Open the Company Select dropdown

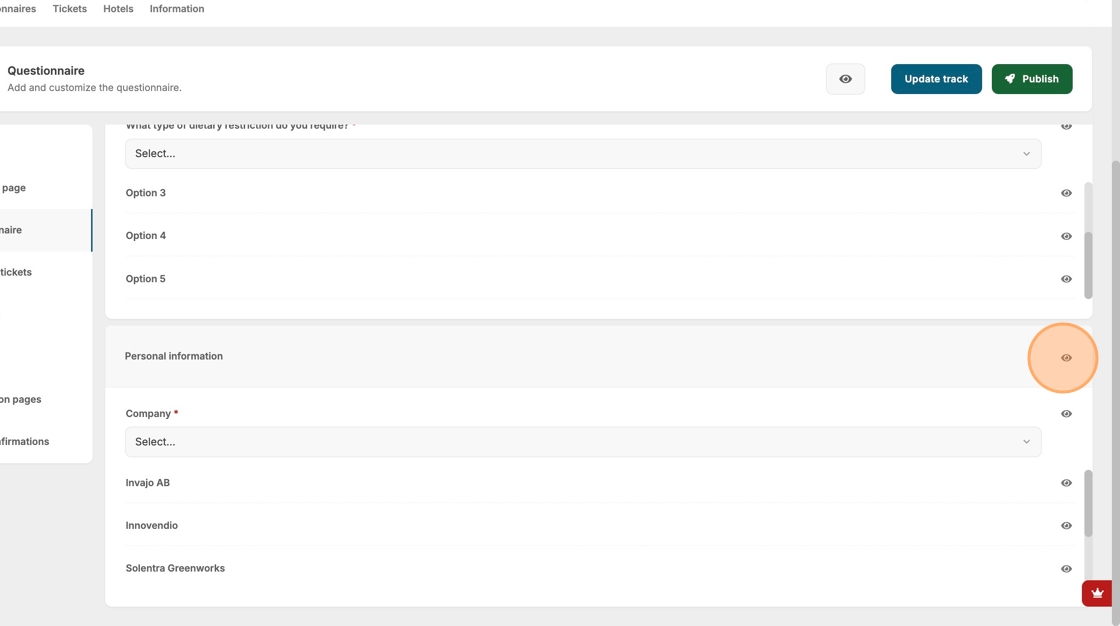click(x=582, y=442)
